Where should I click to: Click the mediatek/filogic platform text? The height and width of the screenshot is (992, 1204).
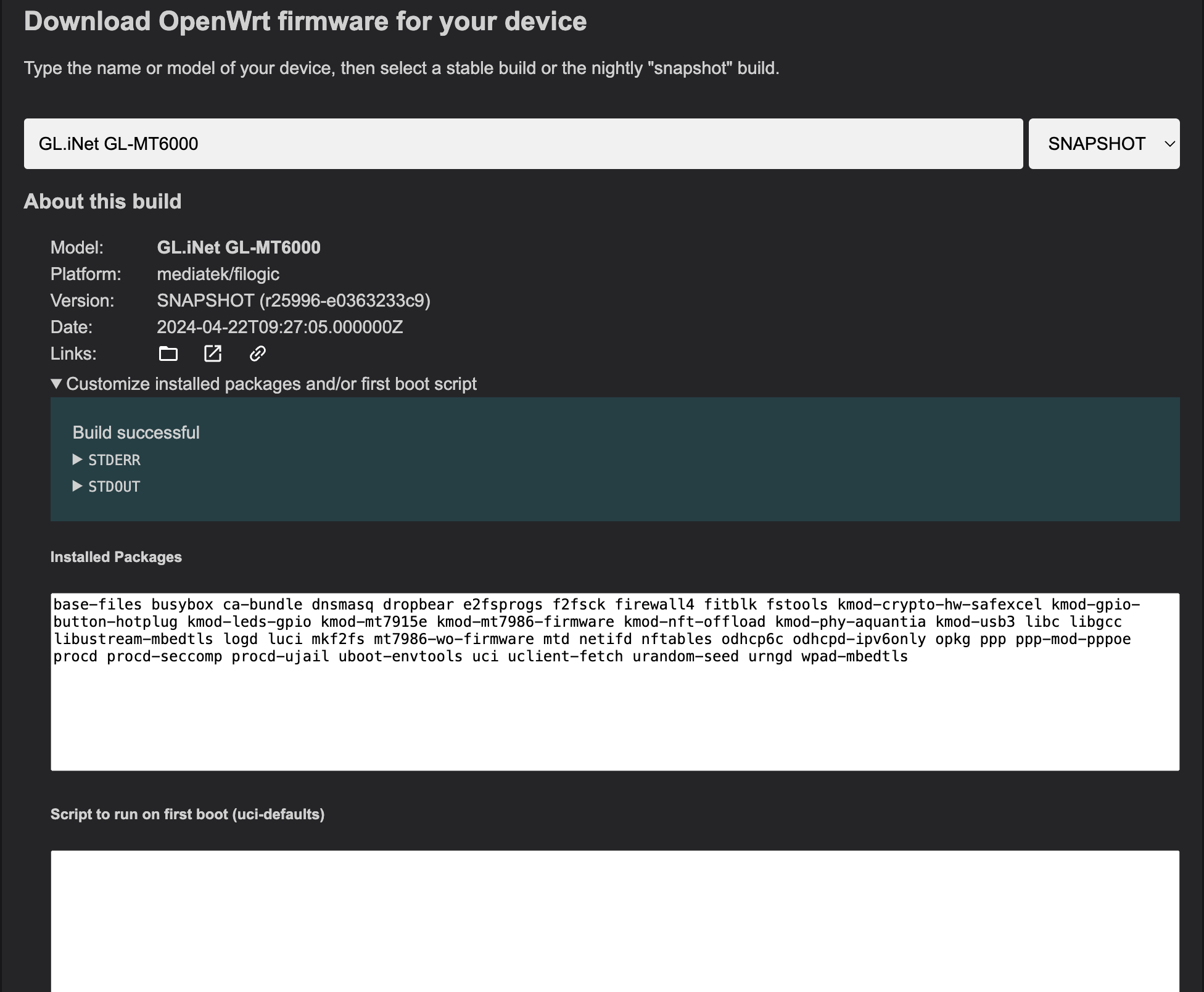218,274
